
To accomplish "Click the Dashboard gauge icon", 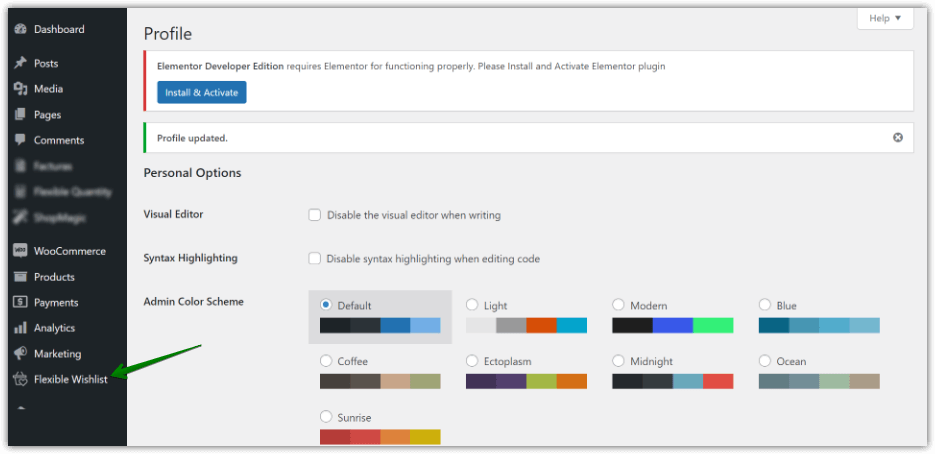I will pos(20,30).
